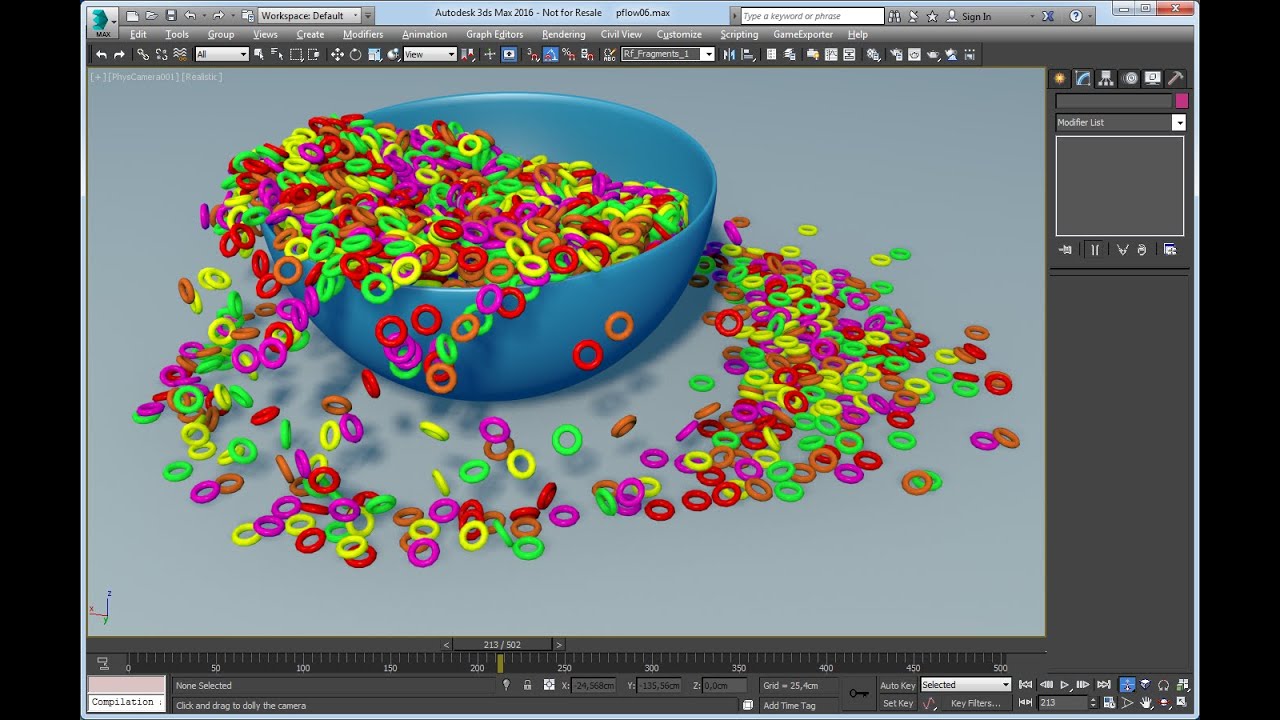Open Curve Editor toolbar icon
This screenshot has height=720, width=1280.
[x=830, y=54]
